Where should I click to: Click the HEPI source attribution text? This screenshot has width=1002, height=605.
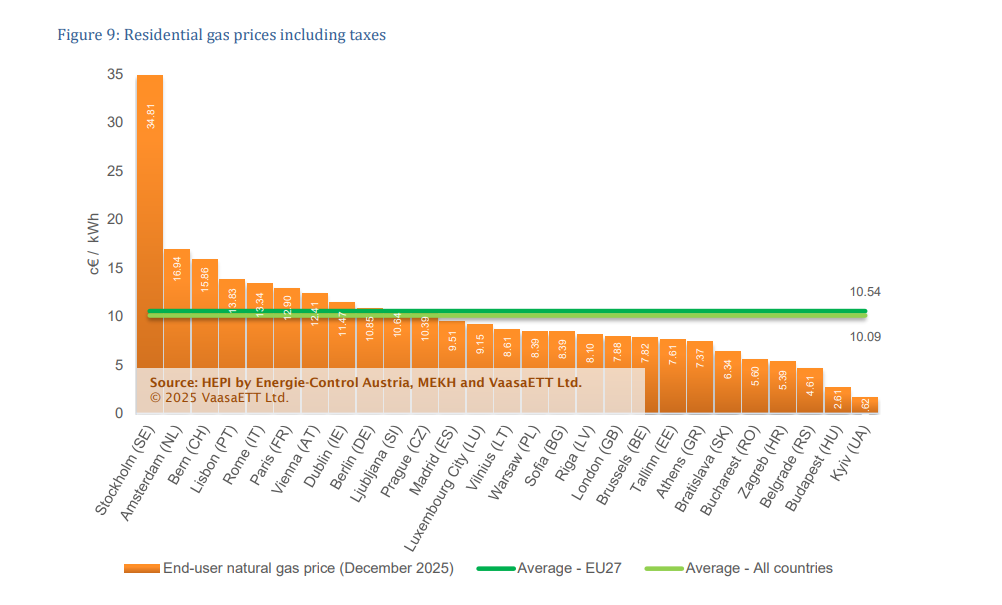pos(365,382)
